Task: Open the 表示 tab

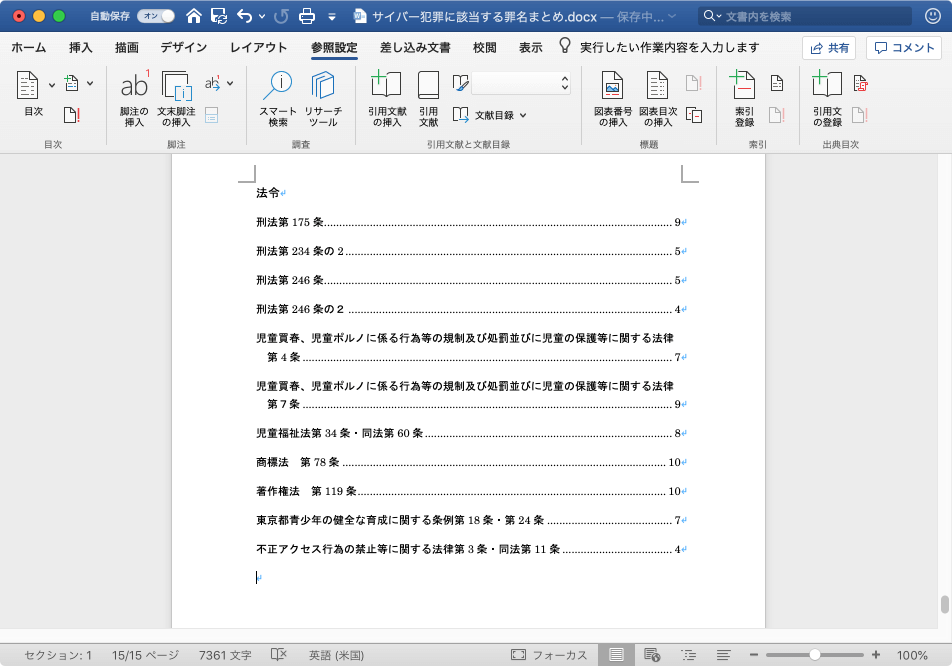Action: (531, 47)
